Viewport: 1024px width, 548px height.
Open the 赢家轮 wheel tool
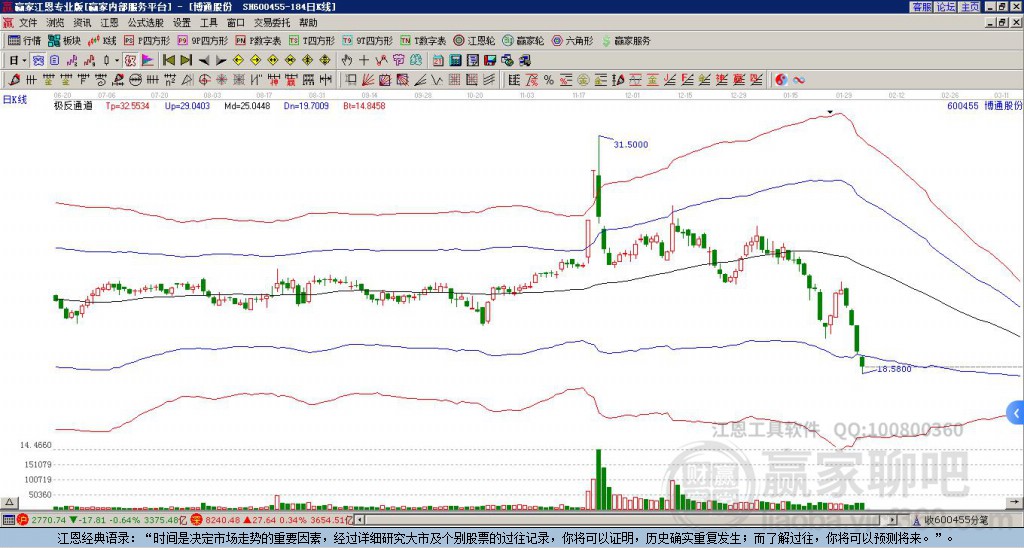coord(523,40)
